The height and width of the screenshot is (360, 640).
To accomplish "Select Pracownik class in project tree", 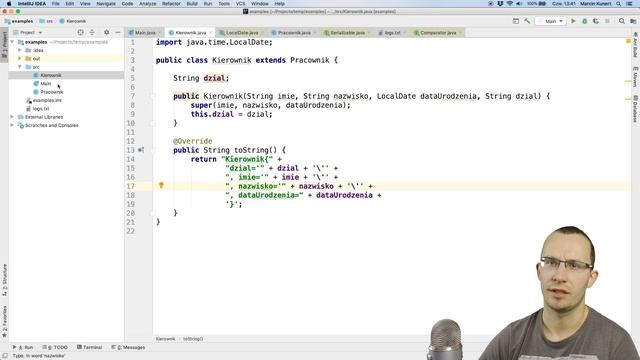I will (x=52, y=92).
